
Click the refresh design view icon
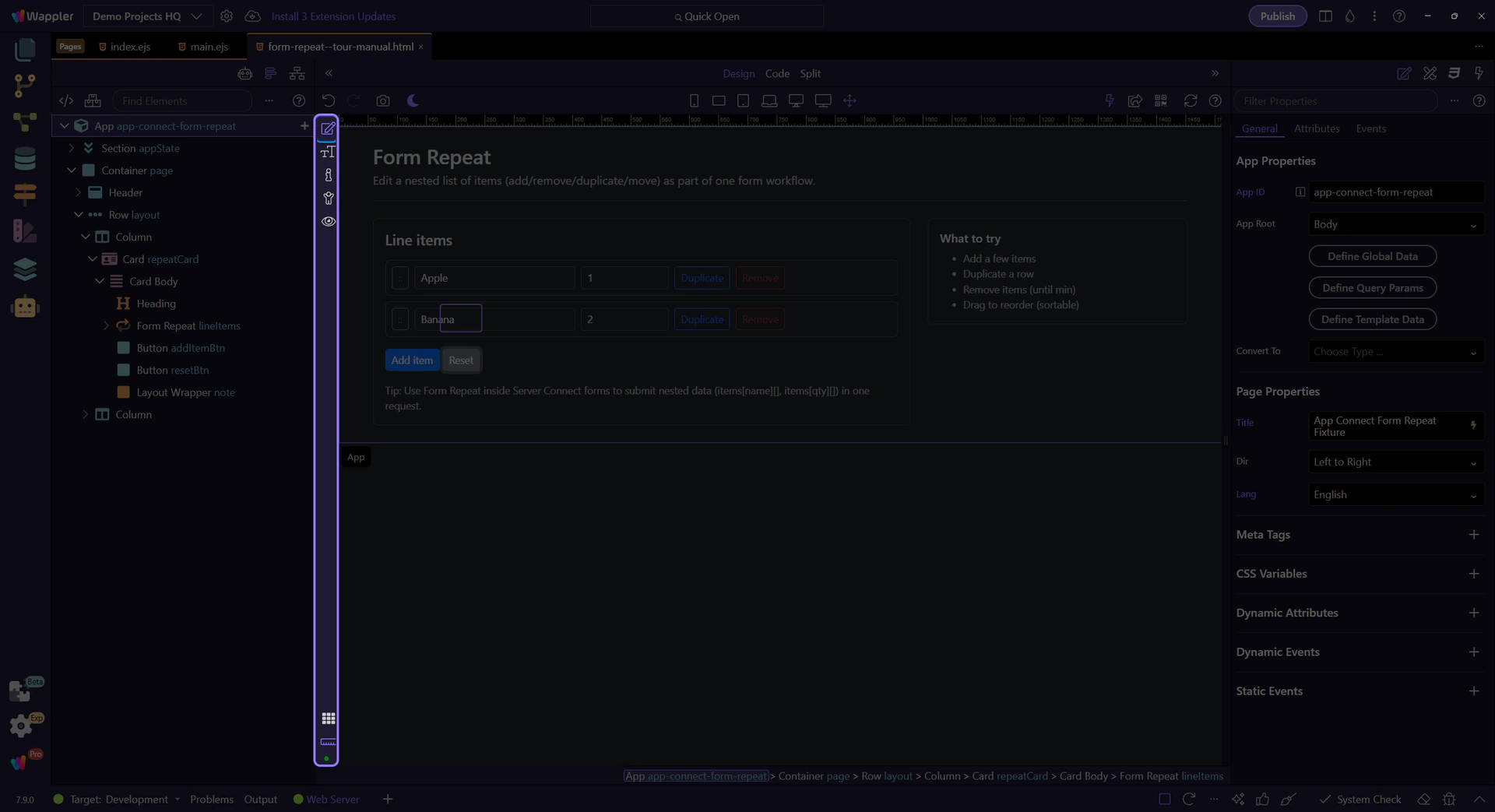1190,100
